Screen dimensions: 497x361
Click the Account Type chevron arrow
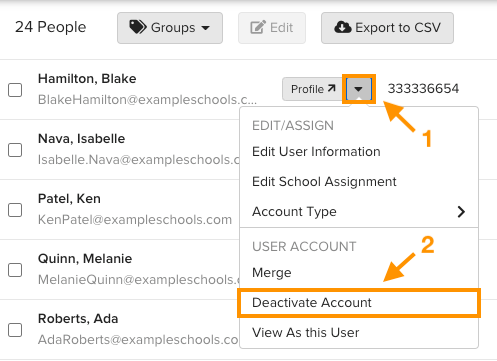[x=461, y=212]
